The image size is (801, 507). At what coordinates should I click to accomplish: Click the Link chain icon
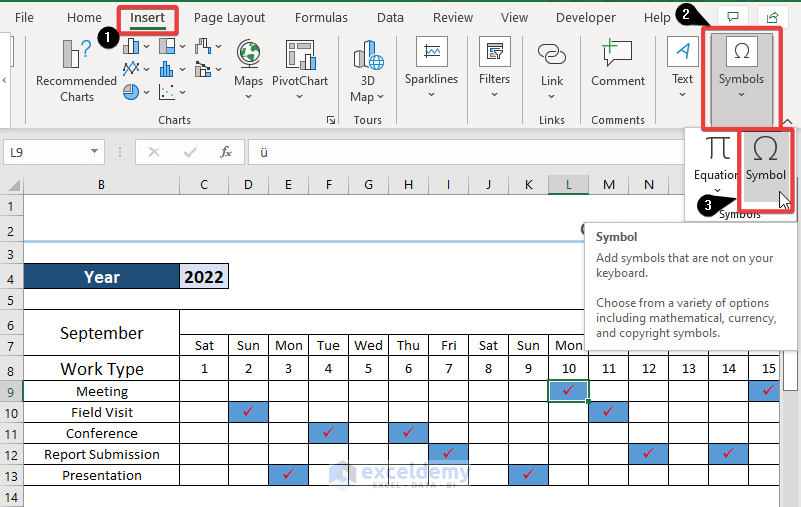click(552, 54)
